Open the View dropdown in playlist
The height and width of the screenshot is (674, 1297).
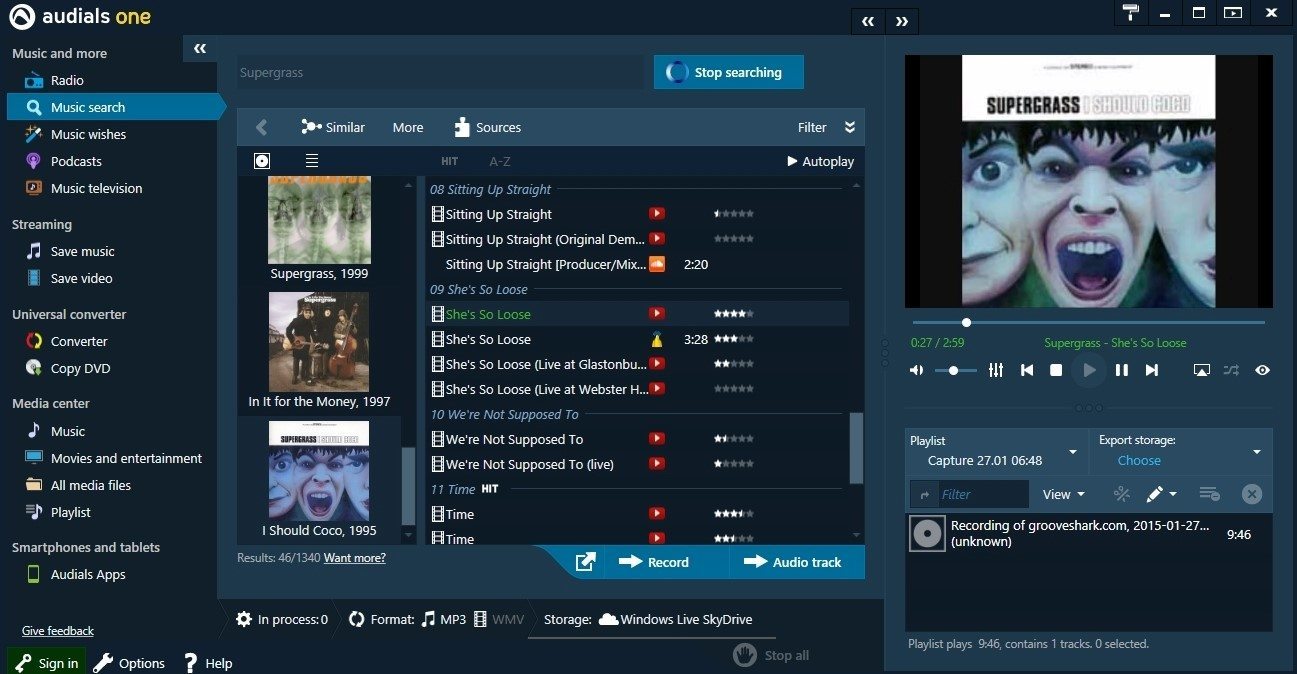coord(1064,494)
